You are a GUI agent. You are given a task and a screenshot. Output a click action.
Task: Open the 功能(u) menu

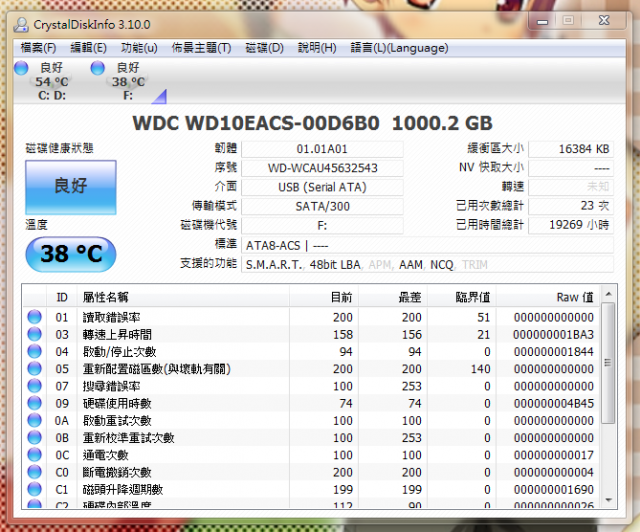click(x=139, y=48)
